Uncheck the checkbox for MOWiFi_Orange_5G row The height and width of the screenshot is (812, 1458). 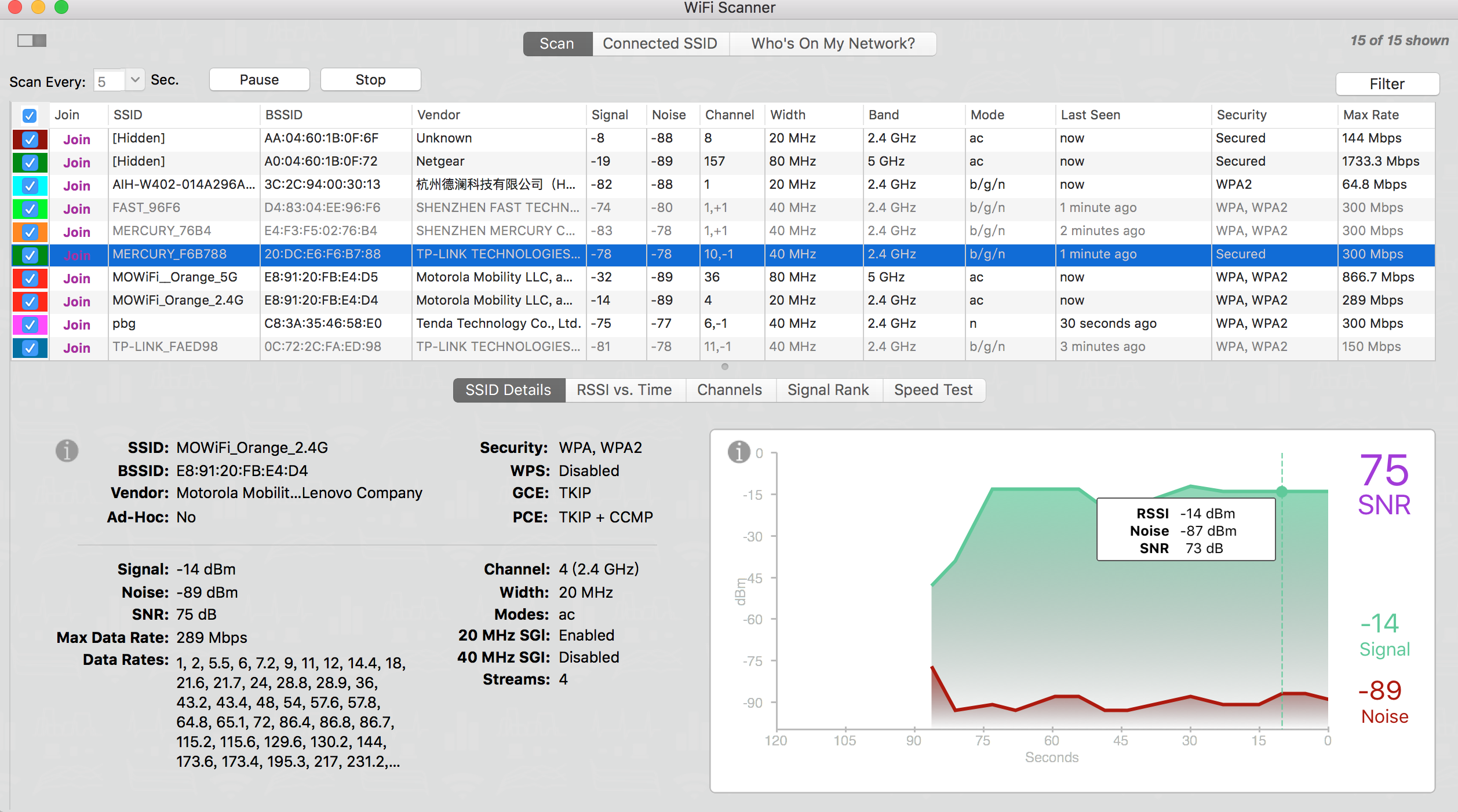30,278
